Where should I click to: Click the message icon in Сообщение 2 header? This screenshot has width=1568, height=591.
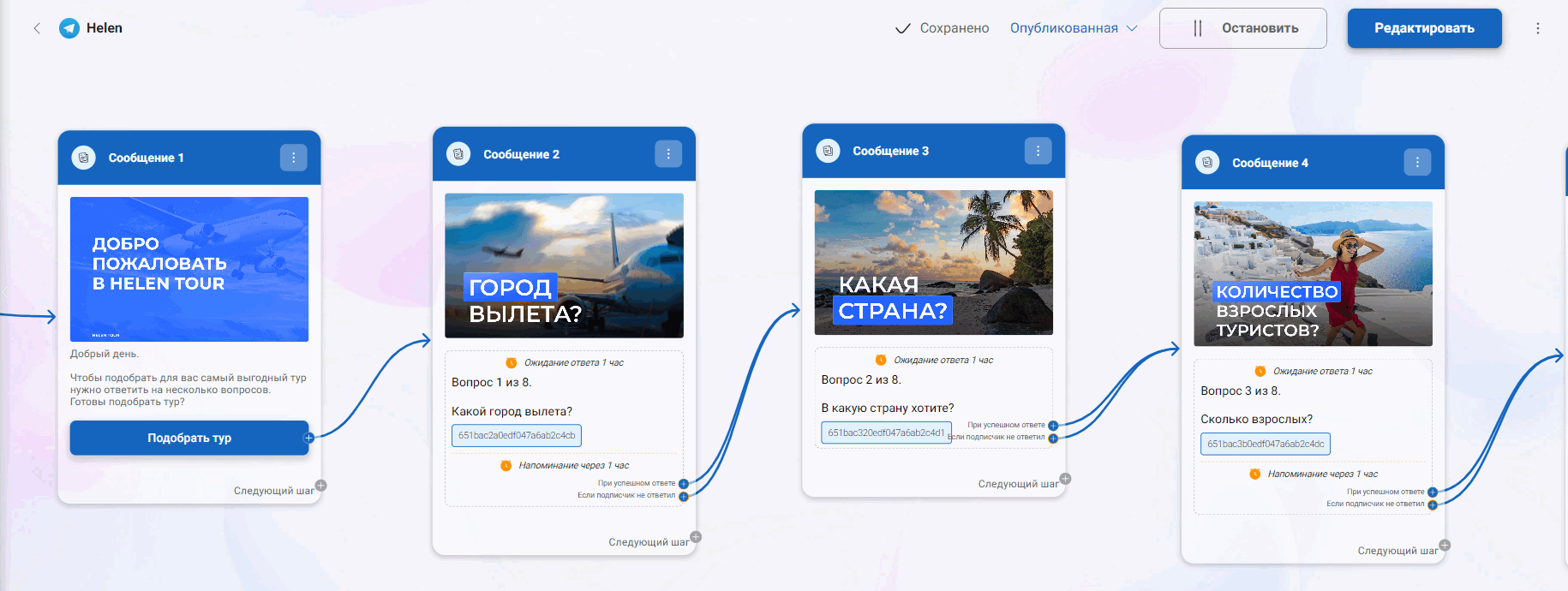point(458,154)
